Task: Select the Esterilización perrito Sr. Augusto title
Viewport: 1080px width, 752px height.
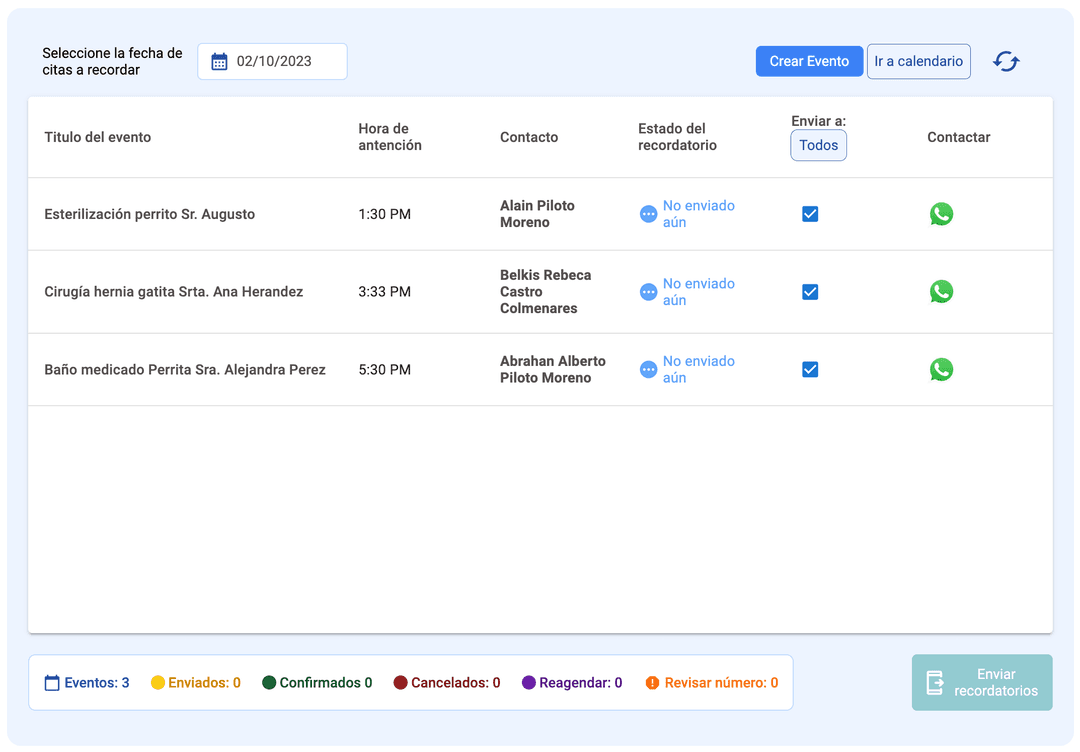Action: 149,214
